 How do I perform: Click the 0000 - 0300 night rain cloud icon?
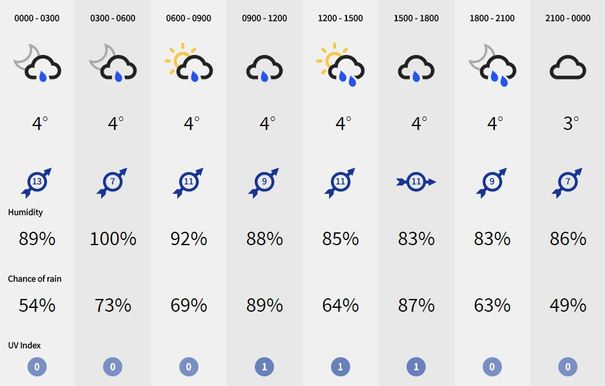pos(37,64)
